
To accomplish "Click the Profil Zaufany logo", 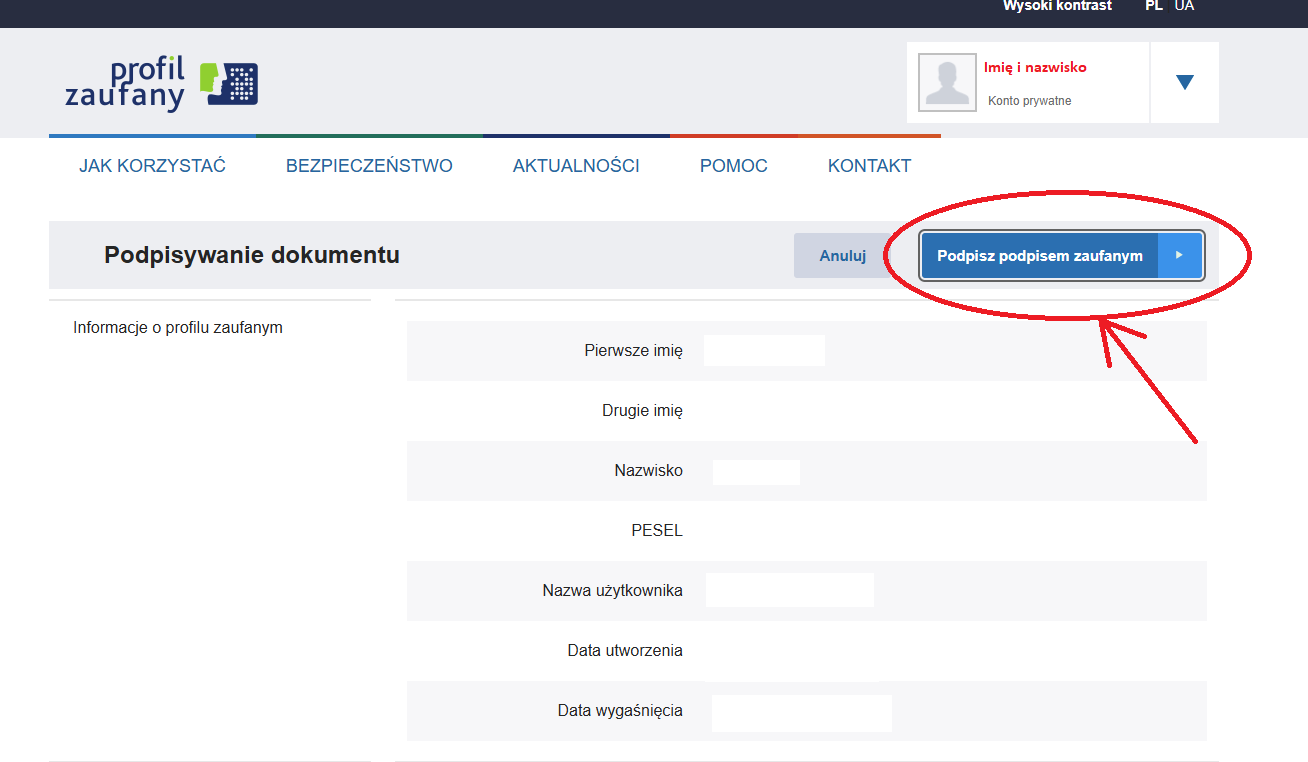I will click(x=162, y=83).
